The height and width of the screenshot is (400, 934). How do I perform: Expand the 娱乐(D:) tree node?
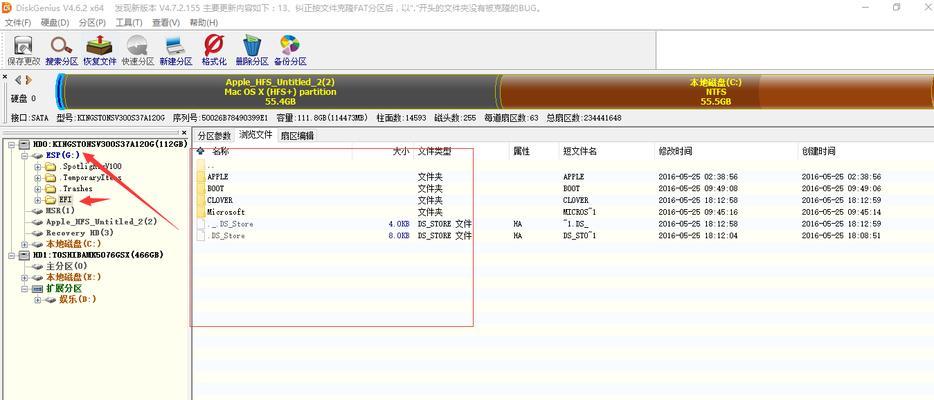tap(38, 299)
